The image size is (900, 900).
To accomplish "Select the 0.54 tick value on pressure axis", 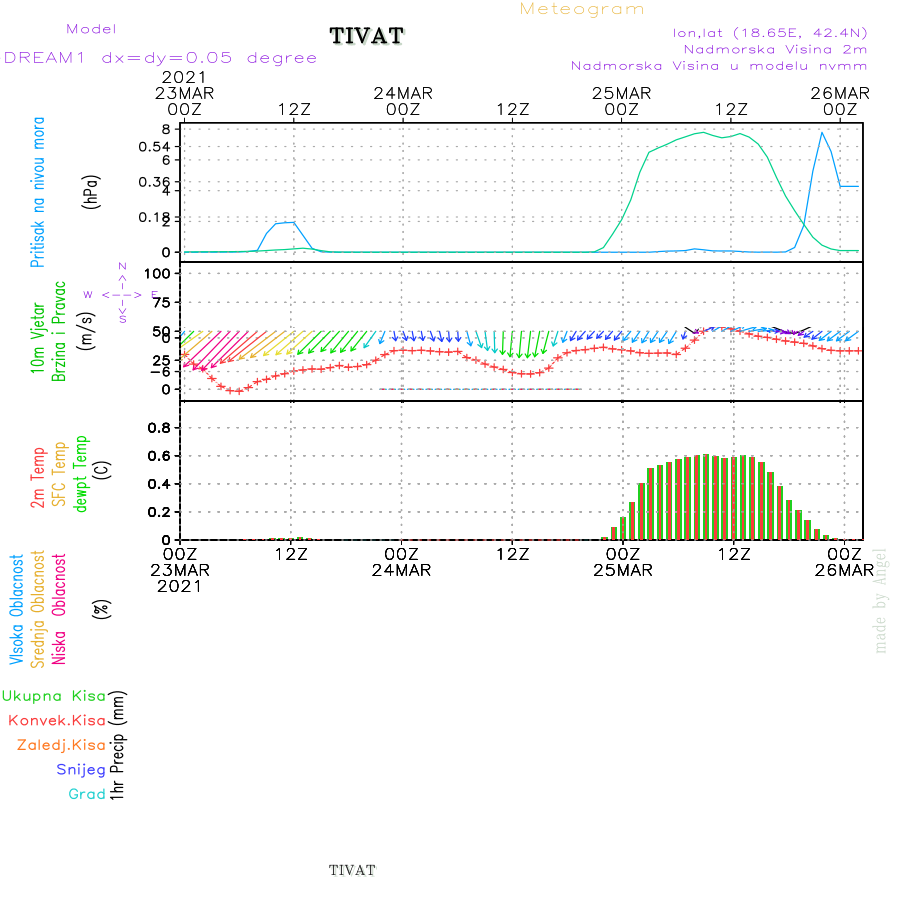I will (154, 147).
